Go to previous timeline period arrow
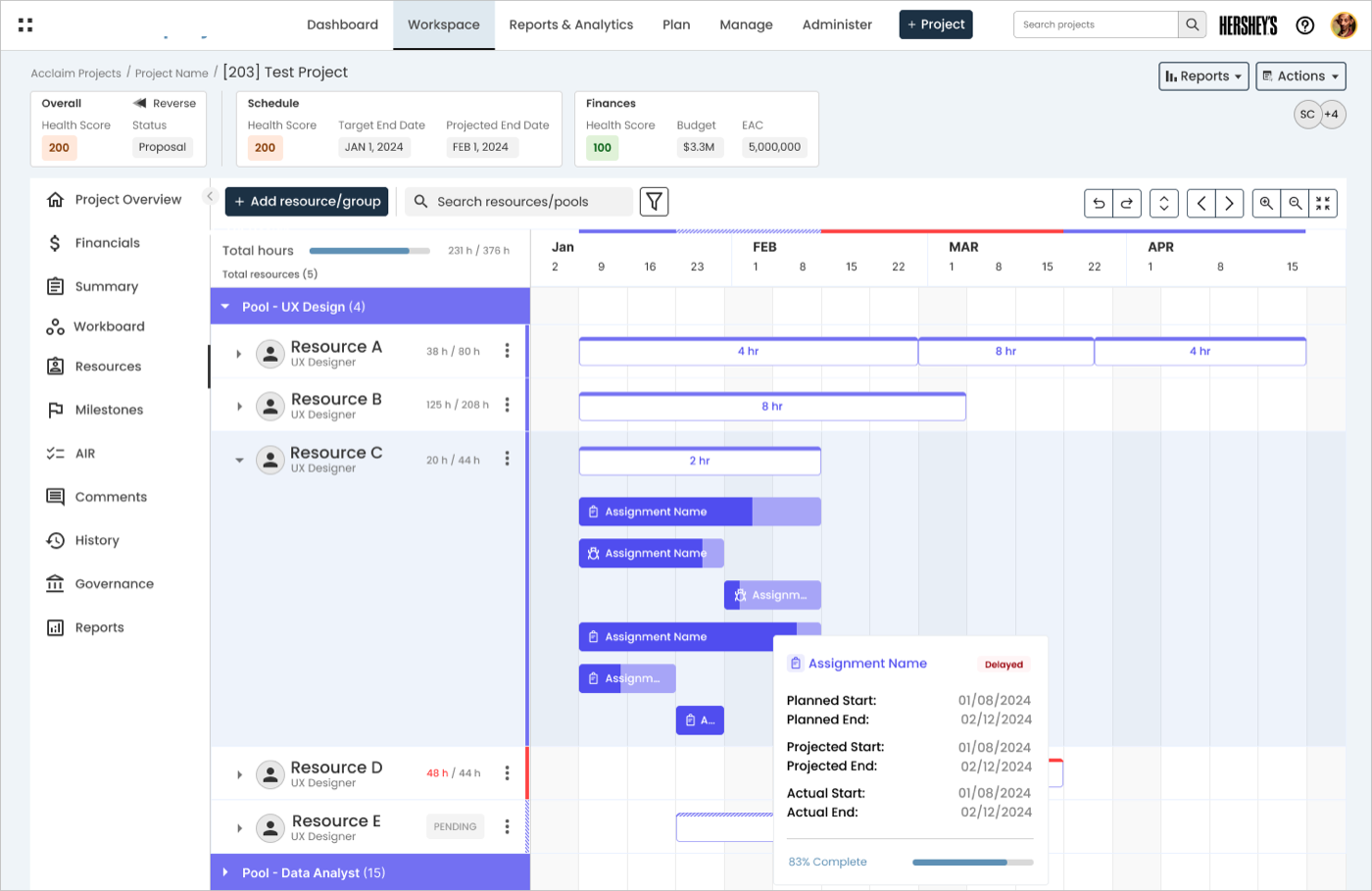Image resolution: width=1372 pixels, height=891 pixels. tap(1201, 203)
